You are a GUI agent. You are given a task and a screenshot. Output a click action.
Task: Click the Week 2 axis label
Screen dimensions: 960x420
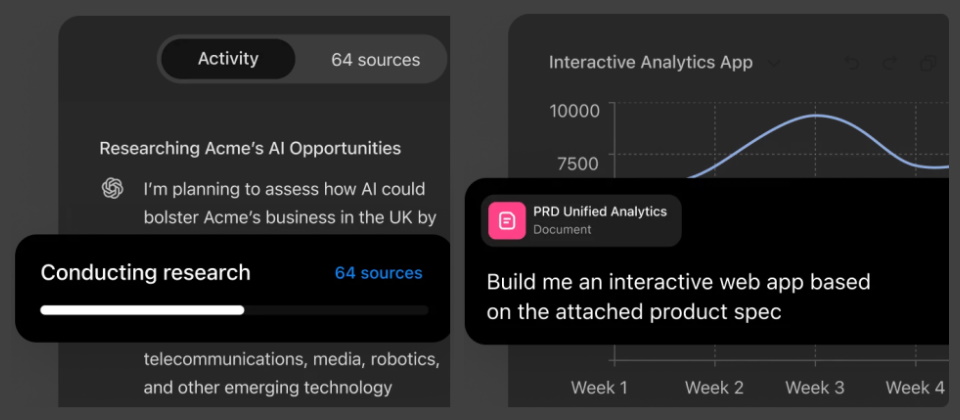(x=714, y=387)
